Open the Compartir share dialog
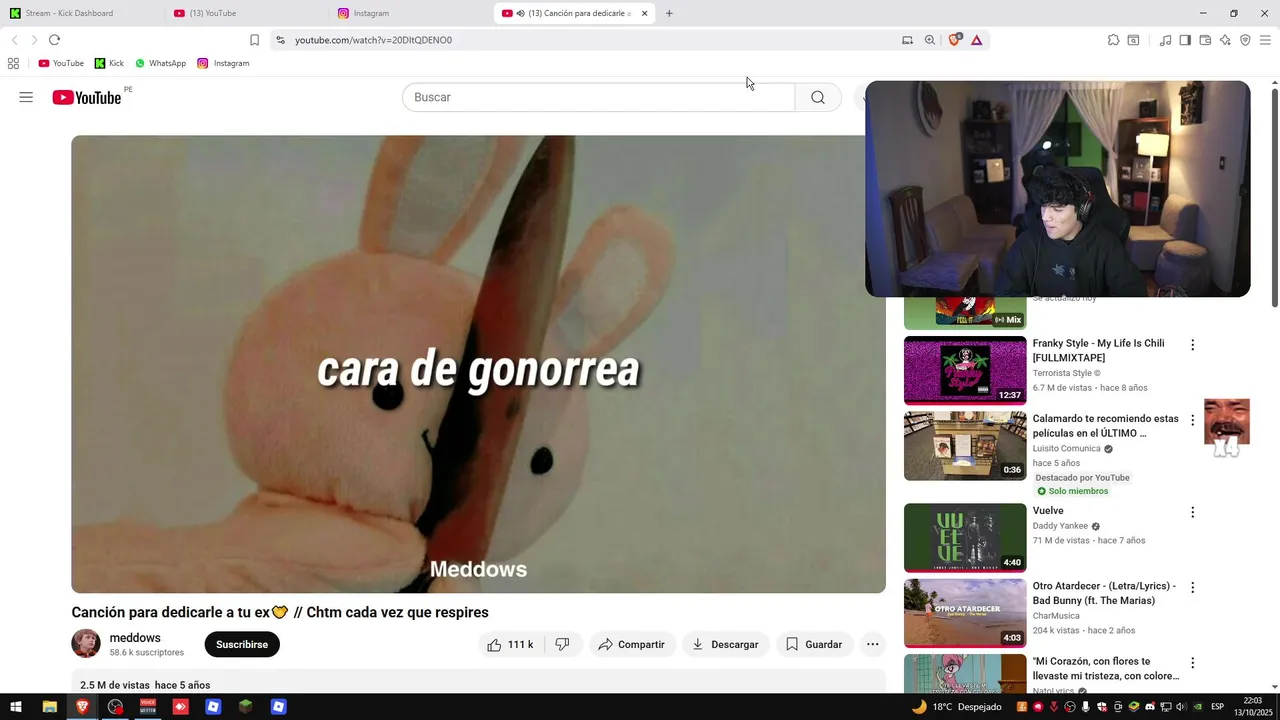The height and width of the screenshot is (720, 1280). coord(632,645)
